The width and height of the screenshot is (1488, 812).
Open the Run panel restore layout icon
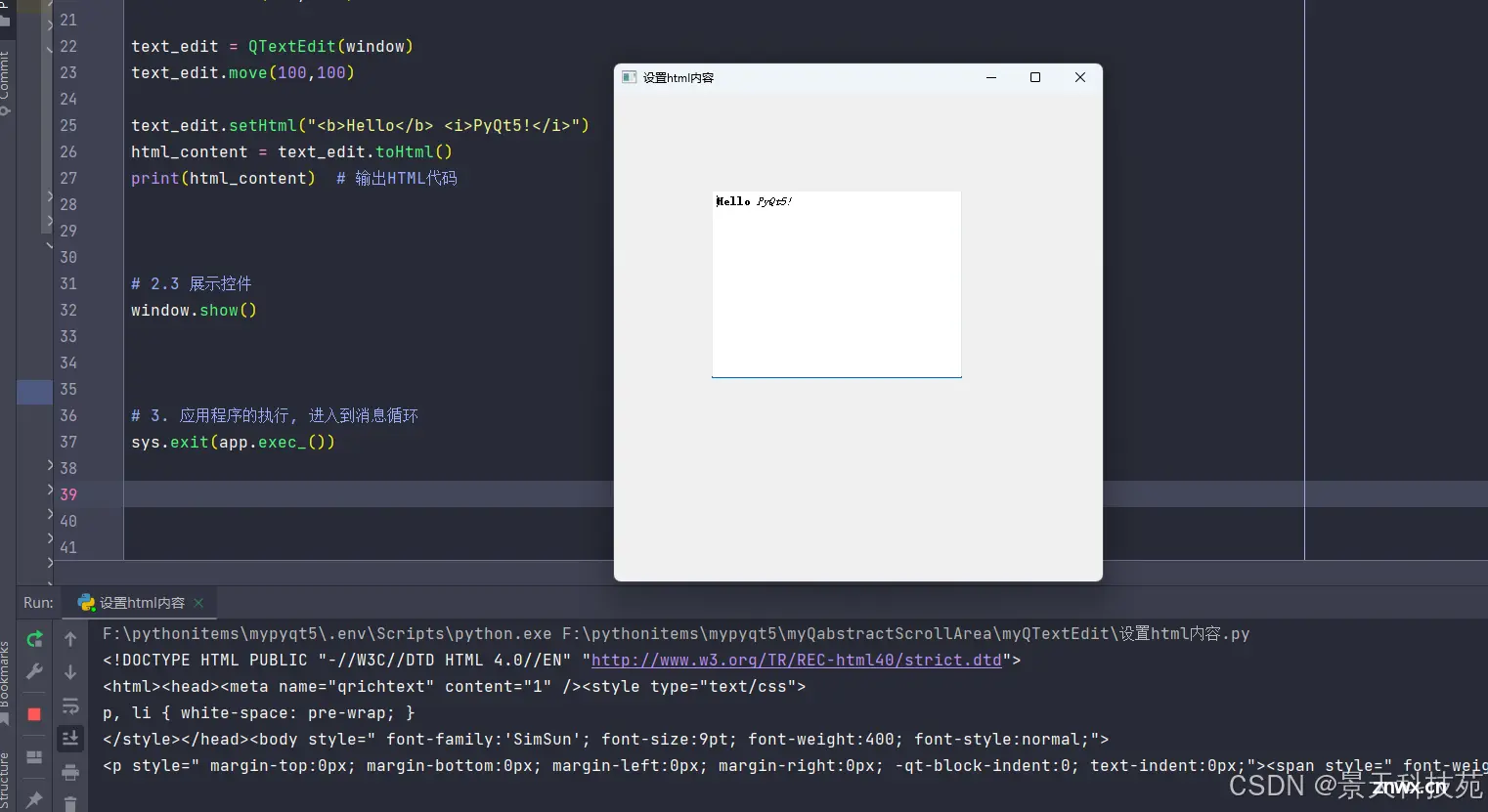34,757
